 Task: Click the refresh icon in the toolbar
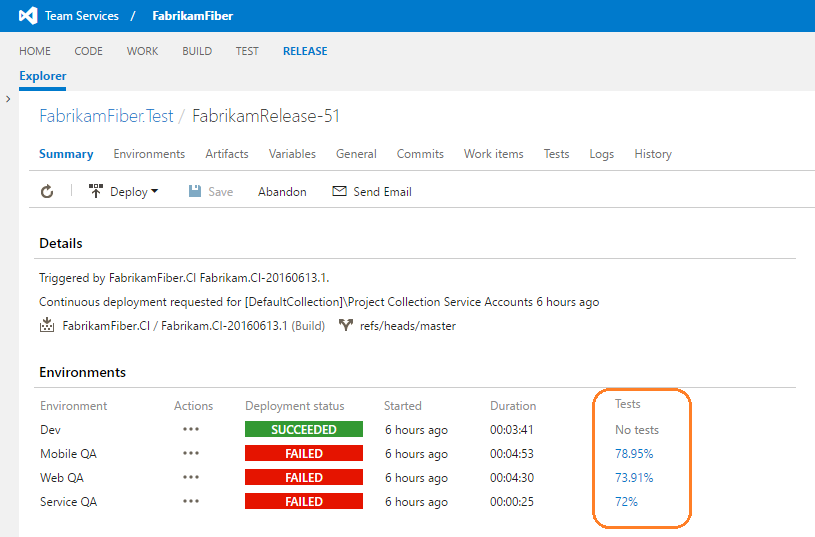pyautogui.click(x=47, y=192)
